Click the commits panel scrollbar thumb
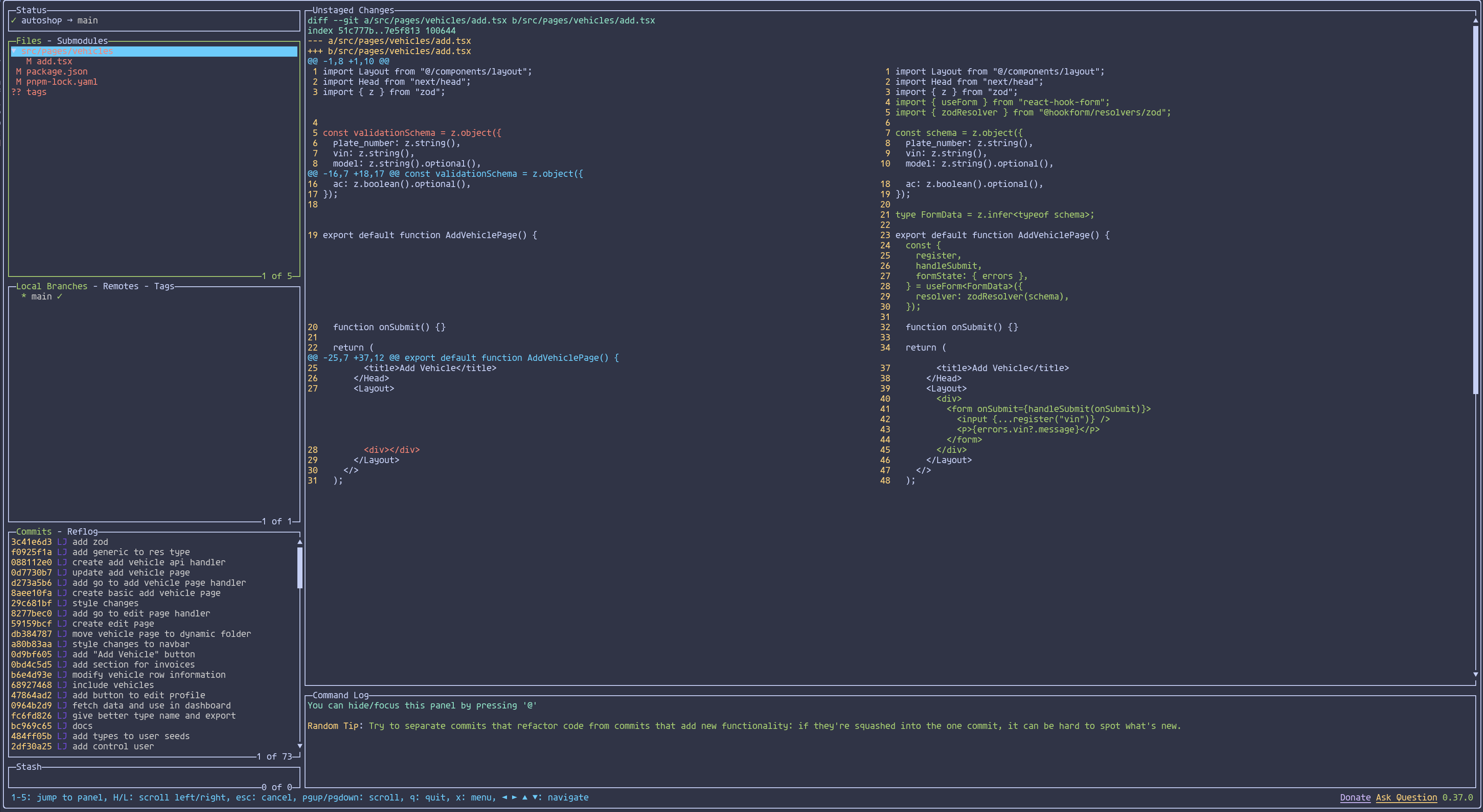Screen dimensions: 1483x812 (299, 568)
